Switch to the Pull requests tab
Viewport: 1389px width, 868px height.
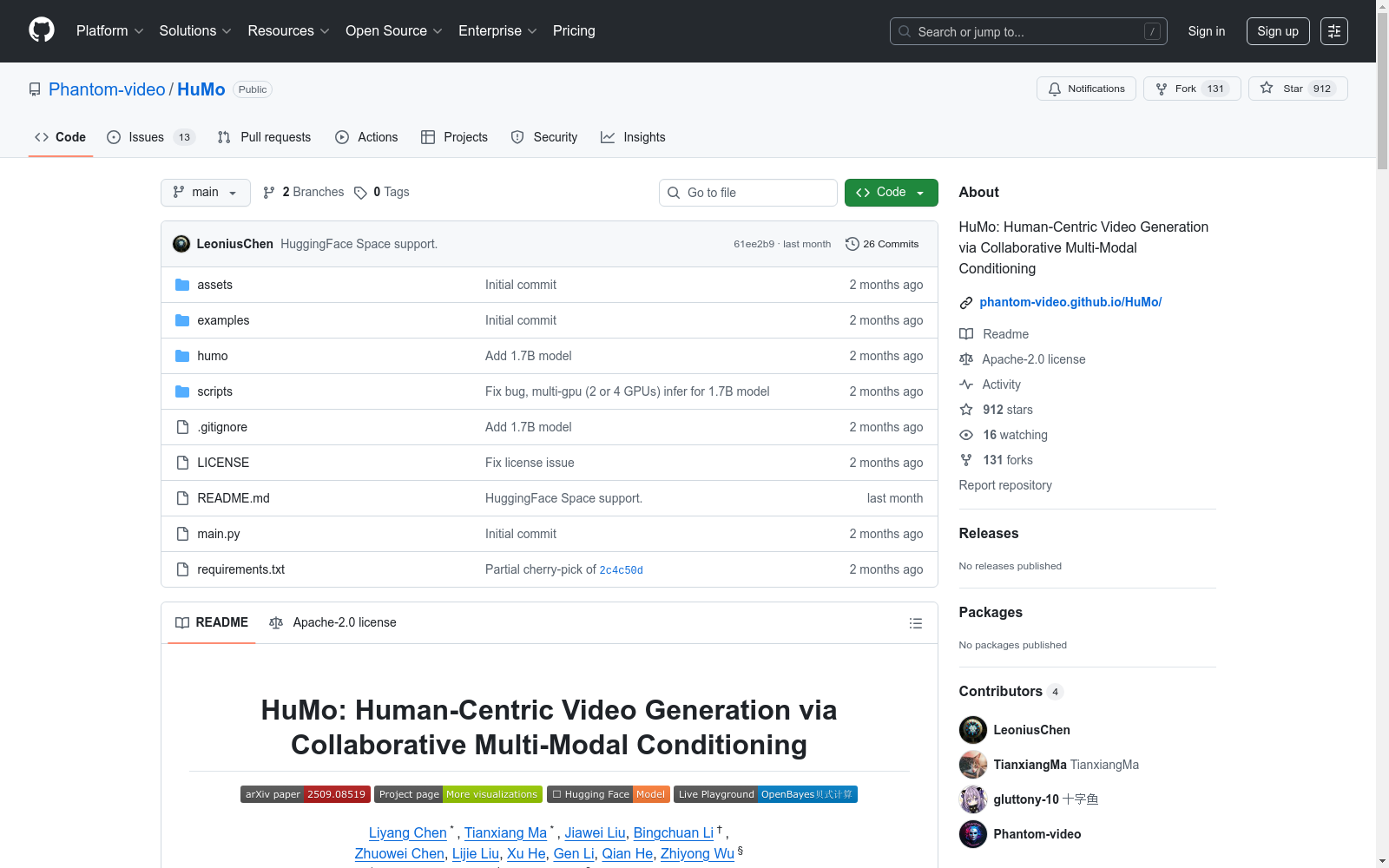click(264, 137)
